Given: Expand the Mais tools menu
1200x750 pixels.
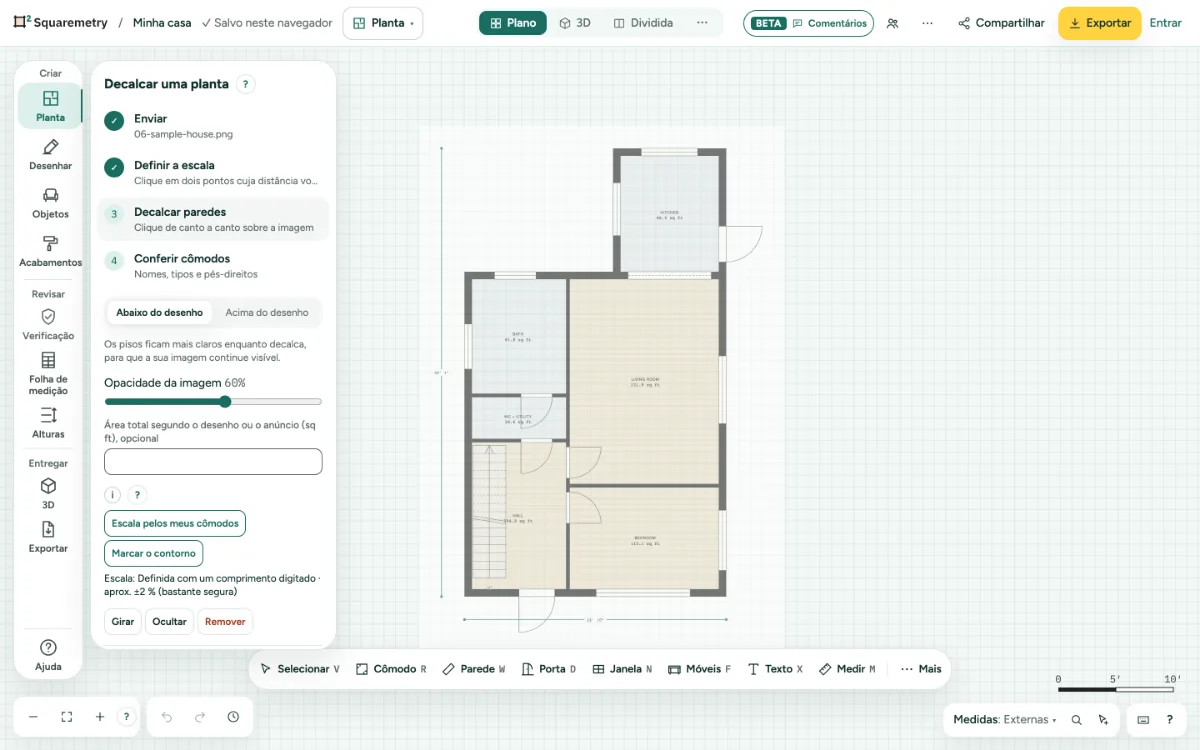Looking at the screenshot, I should (x=921, y=669).
